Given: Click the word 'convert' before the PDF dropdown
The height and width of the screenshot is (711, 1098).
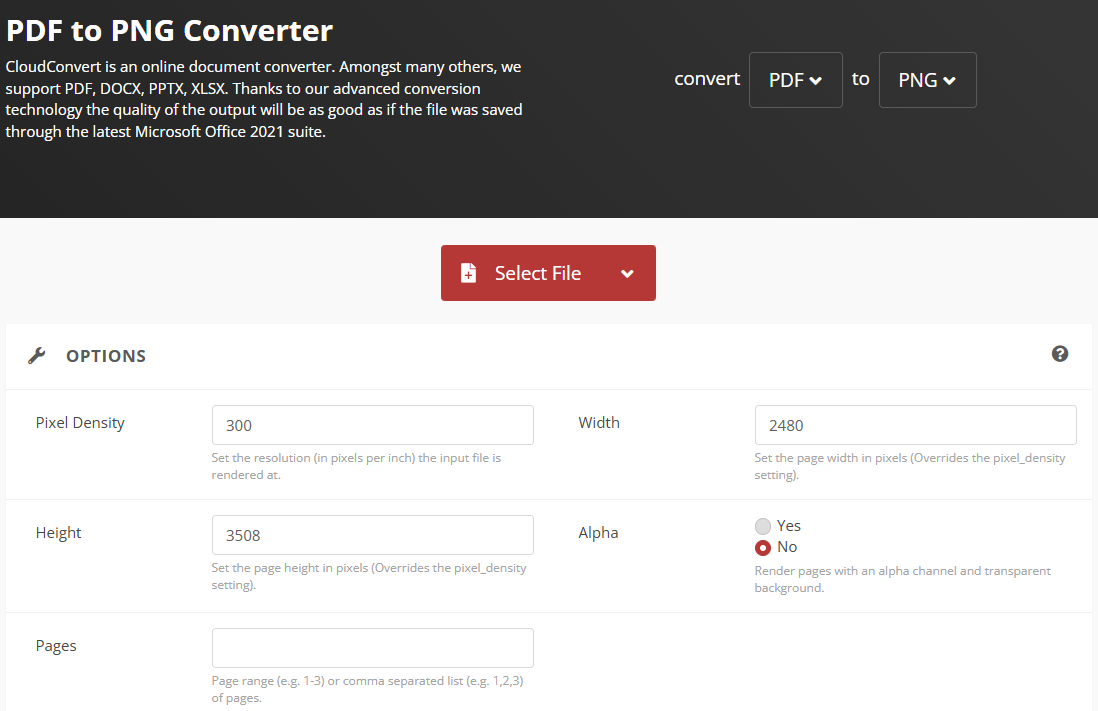Looking at the screenshot, I should coord(707,79).
